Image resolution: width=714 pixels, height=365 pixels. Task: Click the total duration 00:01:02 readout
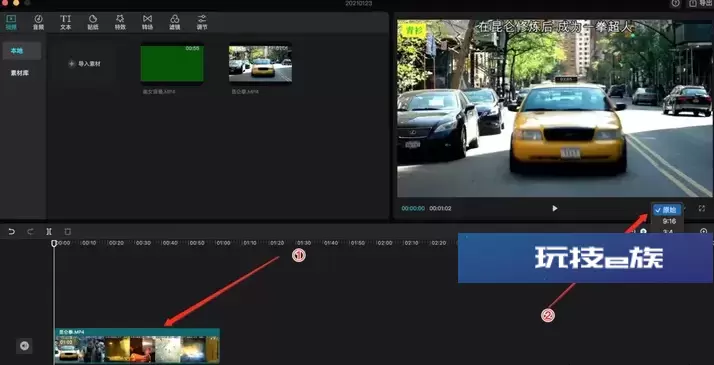tap(440, 208)
